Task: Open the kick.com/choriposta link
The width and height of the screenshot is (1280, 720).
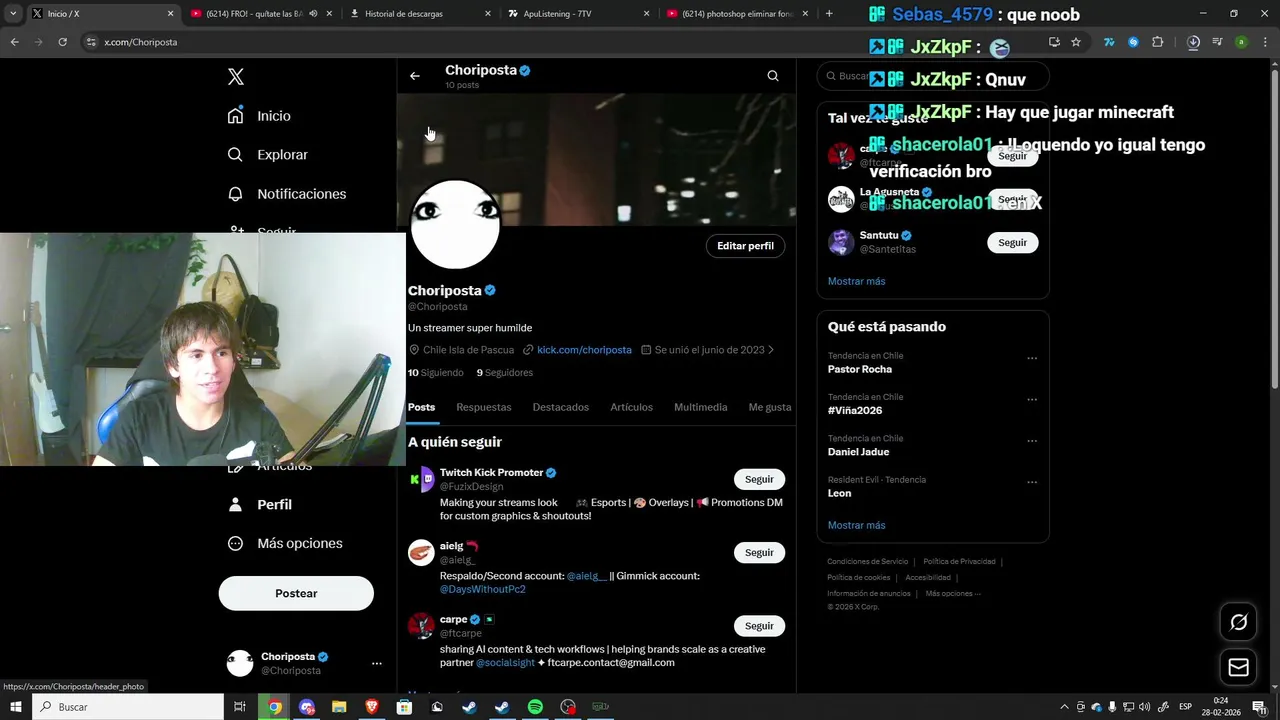Action: (584, 350)
